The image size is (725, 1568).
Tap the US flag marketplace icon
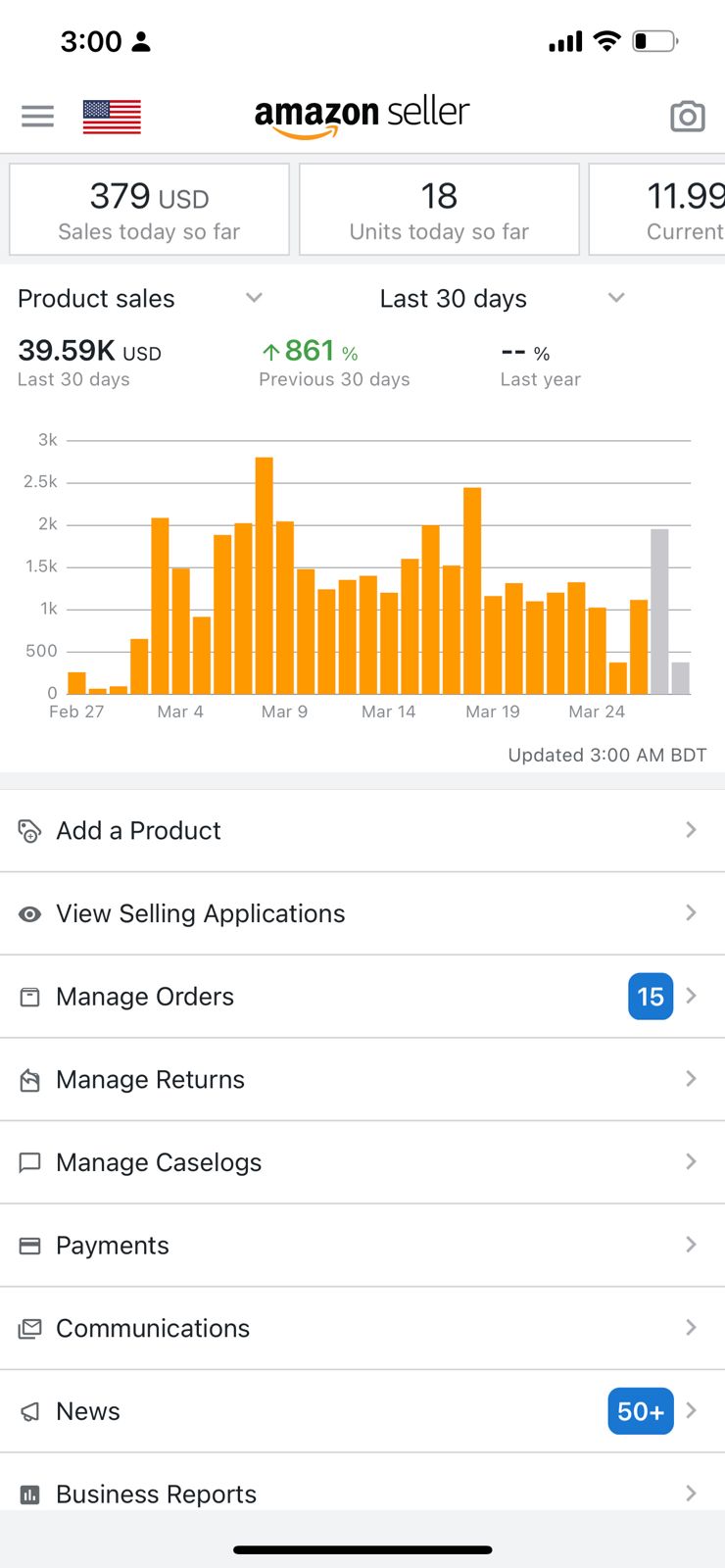click(x=112, y=117)
